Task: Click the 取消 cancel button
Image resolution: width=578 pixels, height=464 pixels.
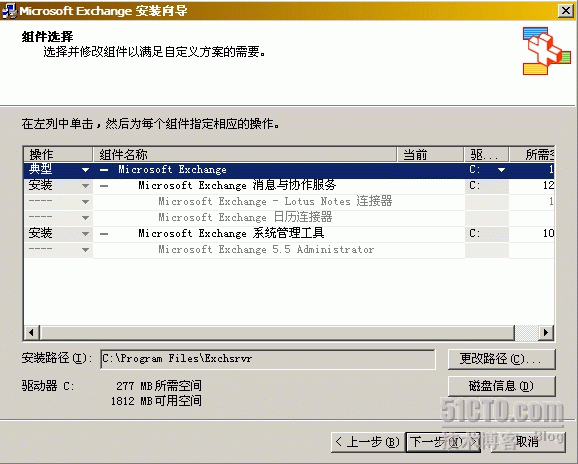Action: [x=527, y=442]
